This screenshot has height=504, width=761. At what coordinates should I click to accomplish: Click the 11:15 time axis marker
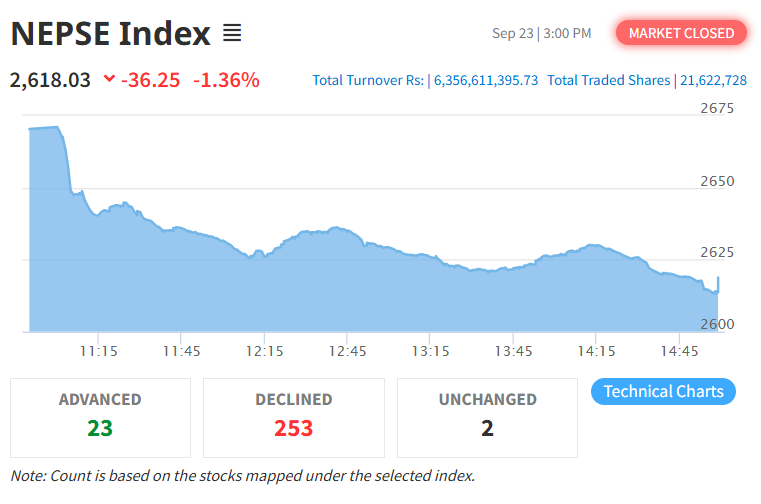(x=99, y=351)
